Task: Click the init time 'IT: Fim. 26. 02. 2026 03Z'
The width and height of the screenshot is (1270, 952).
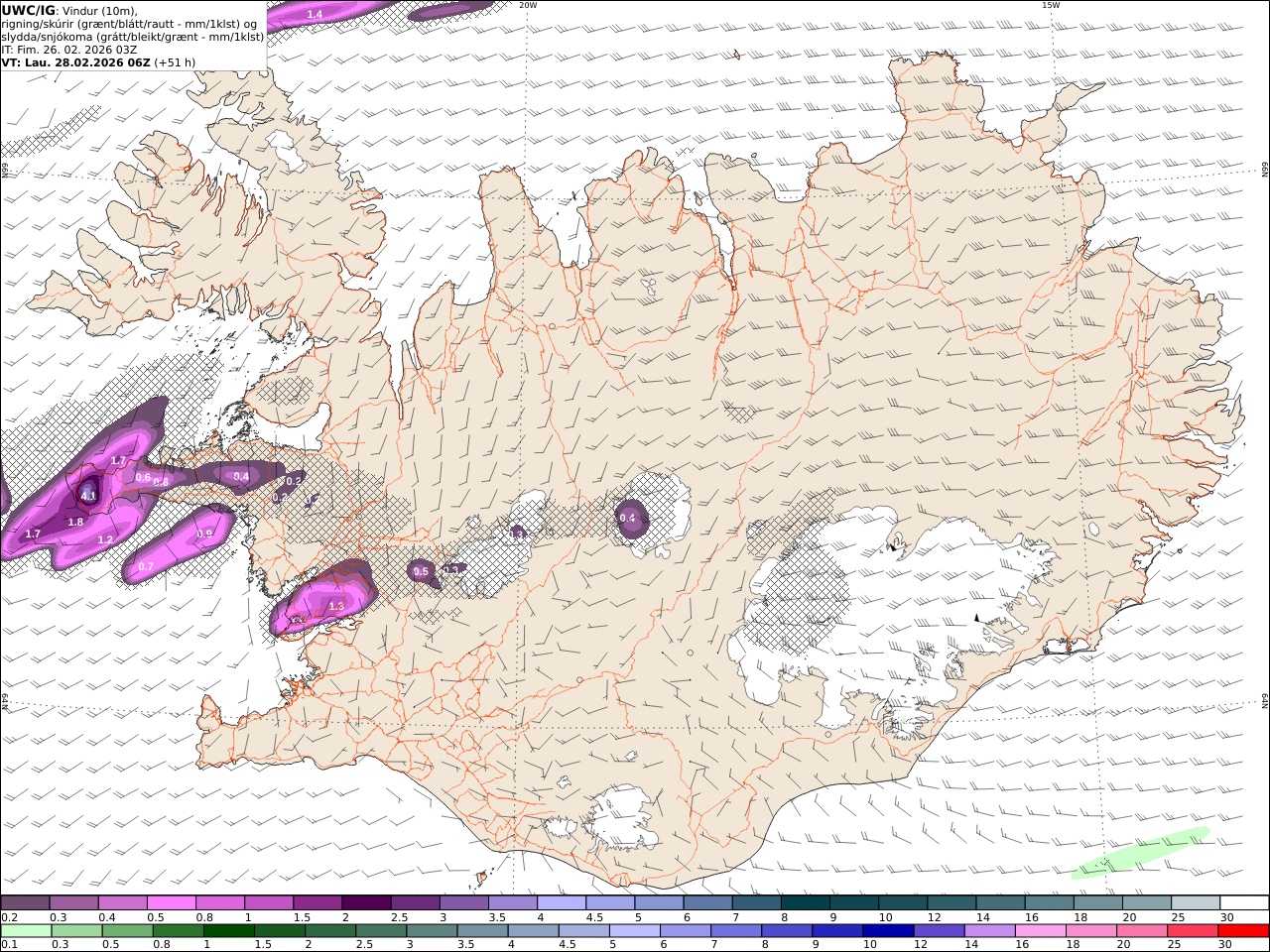Action: (x=69, y=50)
